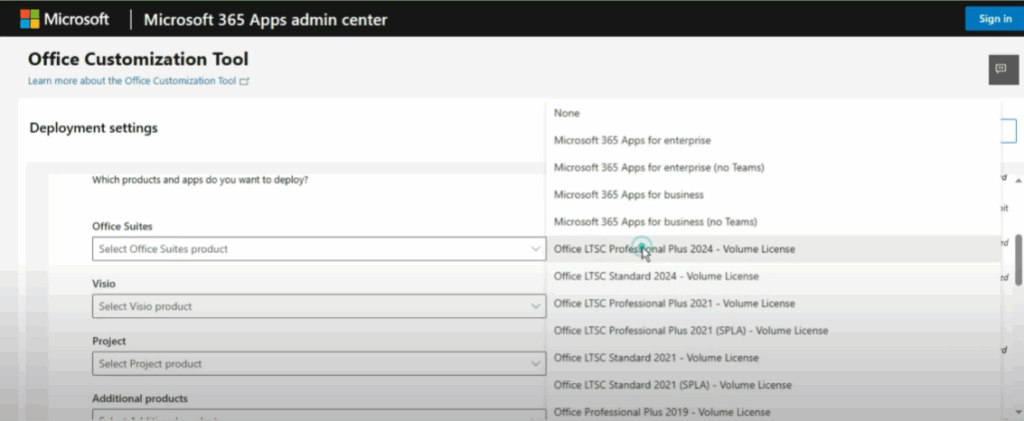
Task: Open Learn more about the Office Customization Tool
Action: 132,81
